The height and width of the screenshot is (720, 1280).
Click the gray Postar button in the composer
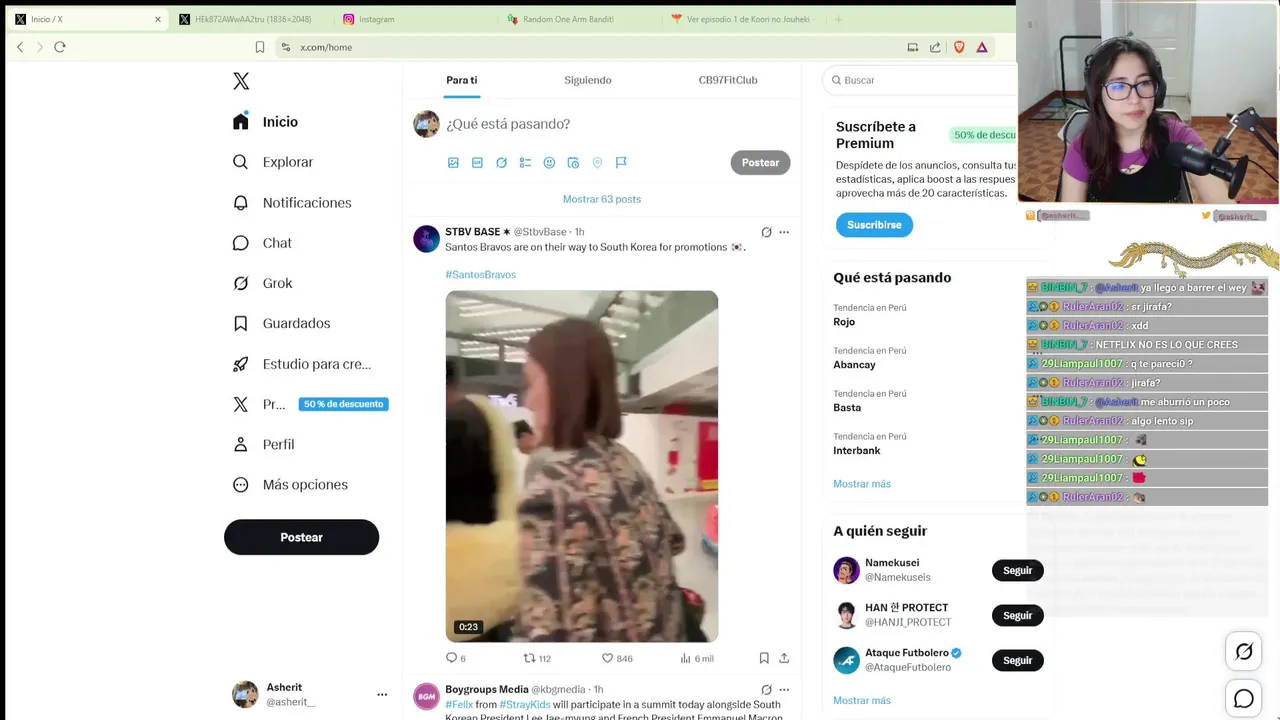[x=760, y=163]
